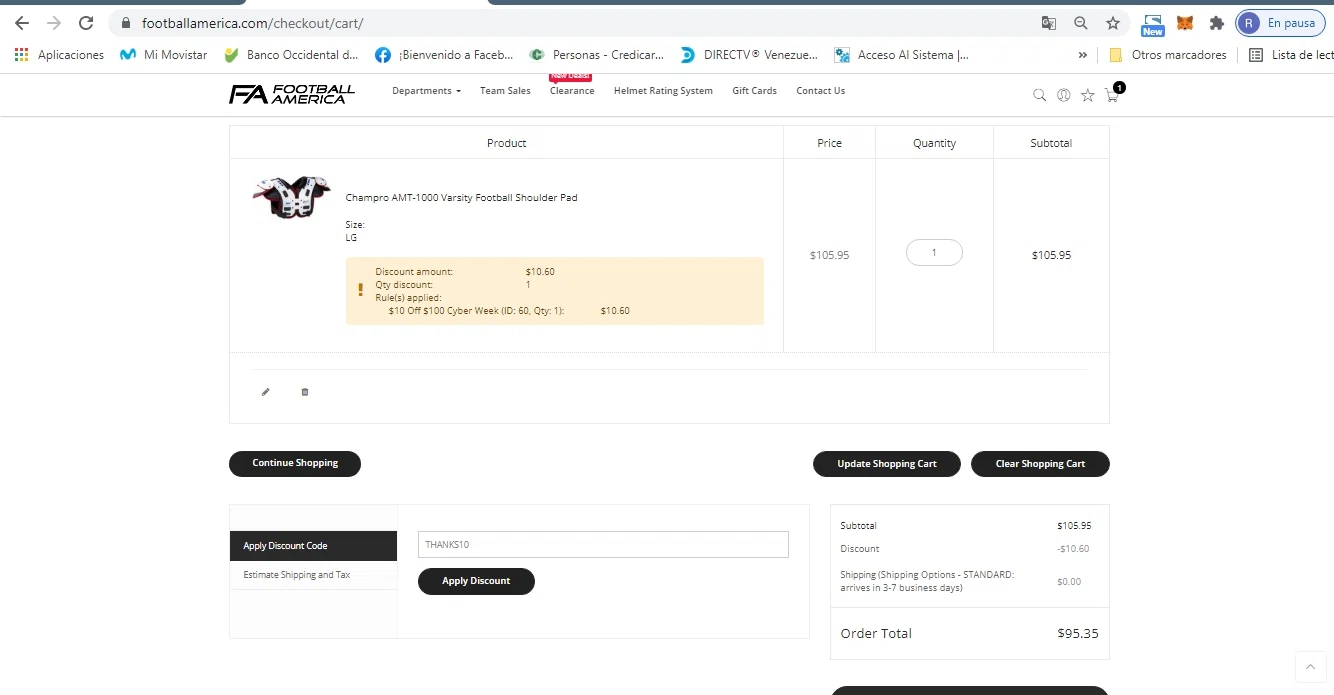Click the site search magnifier icon
This screenshot has height=695, width=1334.
click(1039, 95)
